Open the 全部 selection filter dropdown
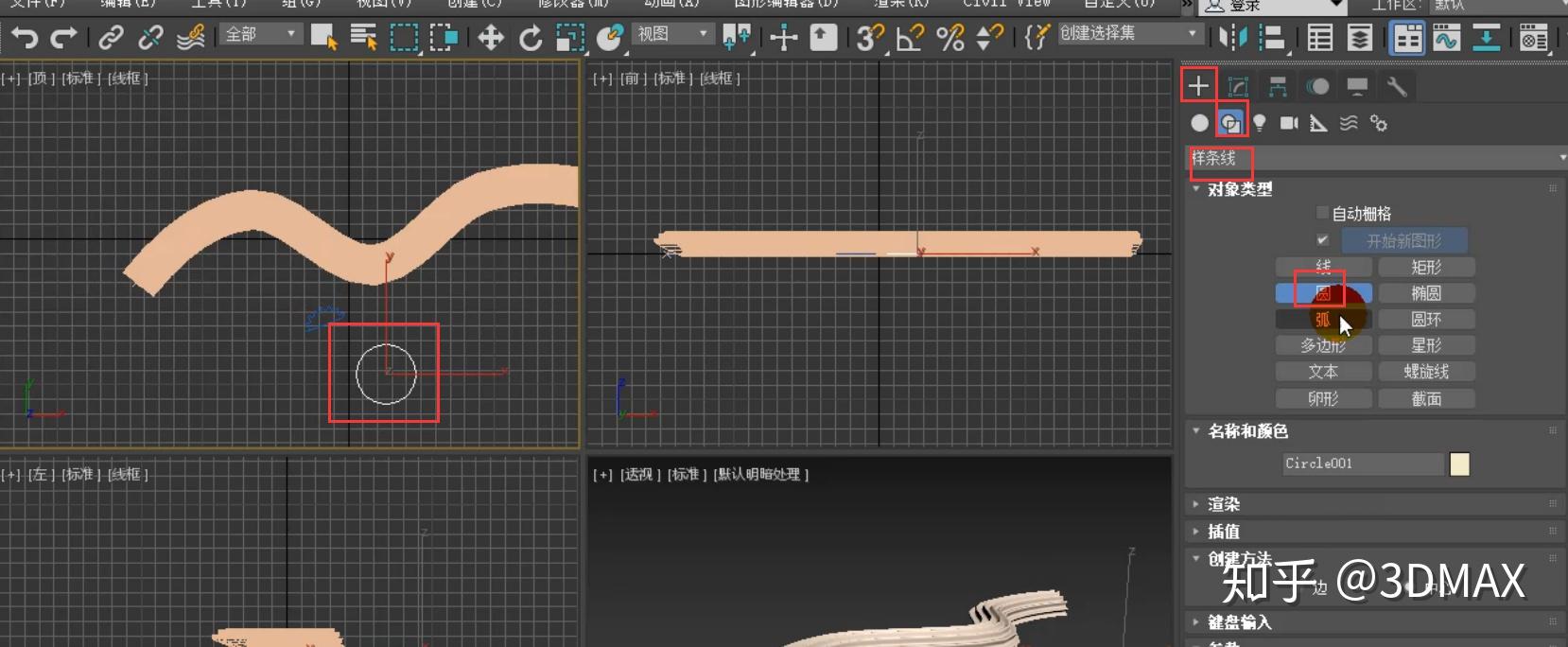Image resolution: width=1568 pixels, height=647 pixels. (x=262, y=34)
